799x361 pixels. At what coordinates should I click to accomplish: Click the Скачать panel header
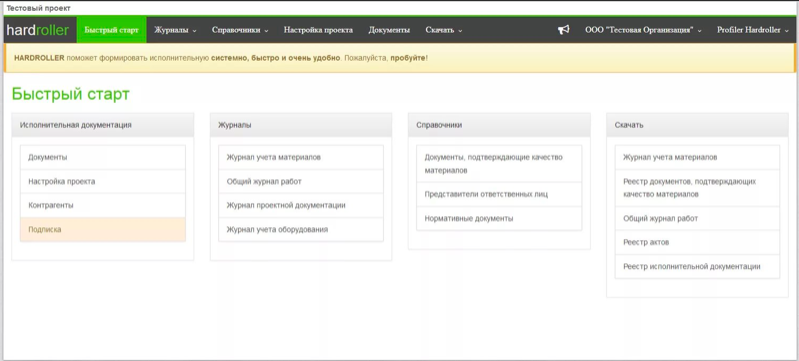click(697, 125)
